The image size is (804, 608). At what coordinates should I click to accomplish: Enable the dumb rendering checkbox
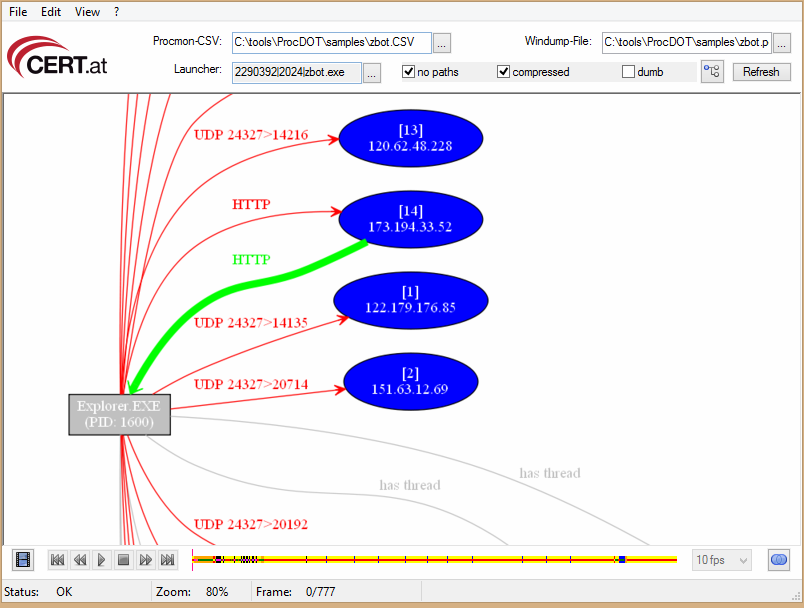click(630, 71)
